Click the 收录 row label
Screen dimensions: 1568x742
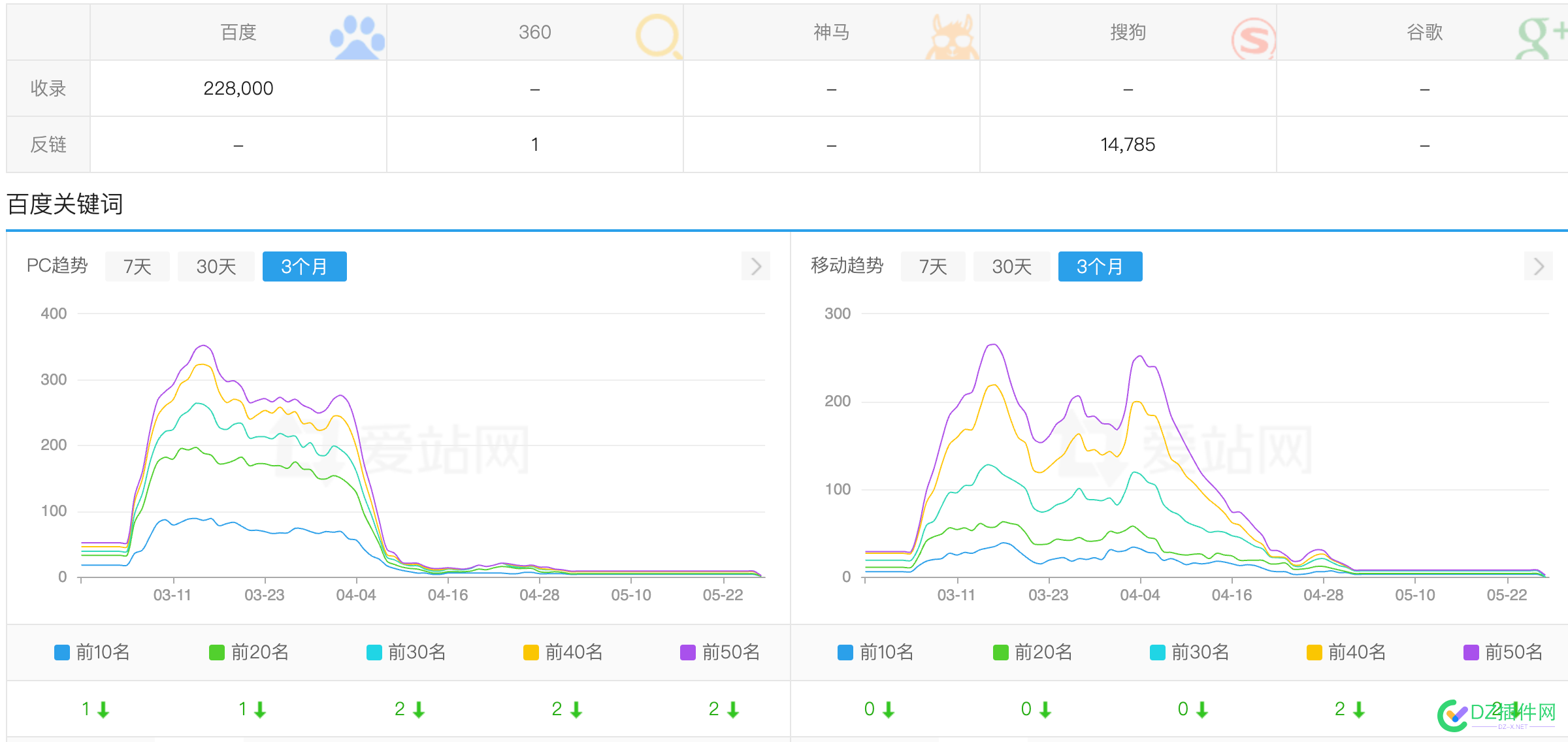[48, 88]
